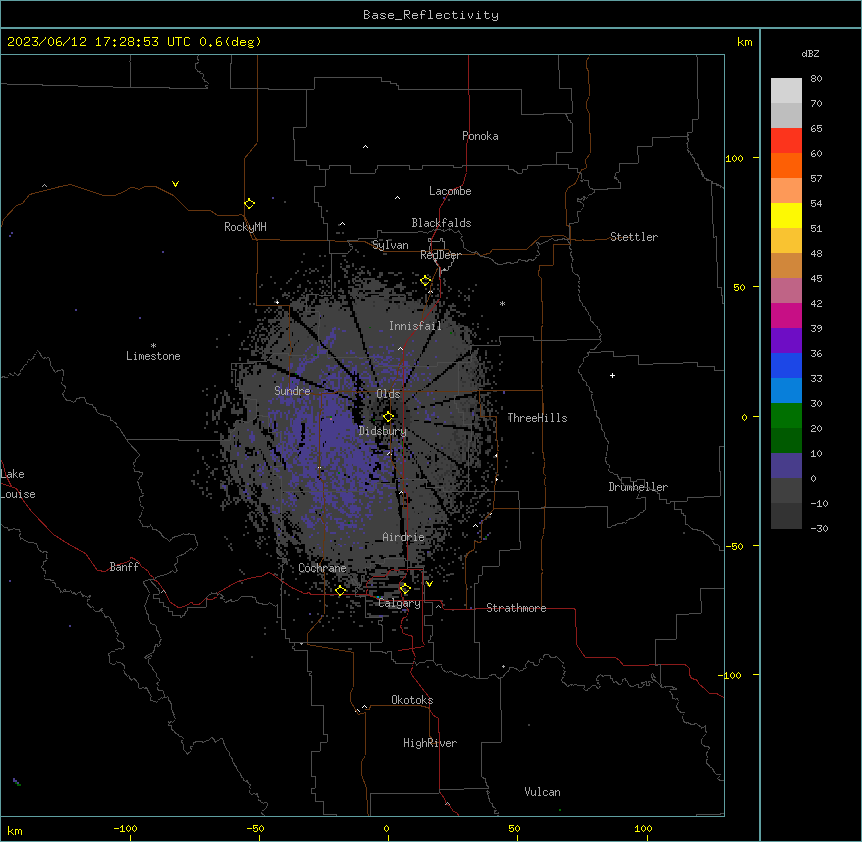Pick the blue 33-36 dBZ legend swatch
Screen dimensions: 862x842
(x=786, y=365)
